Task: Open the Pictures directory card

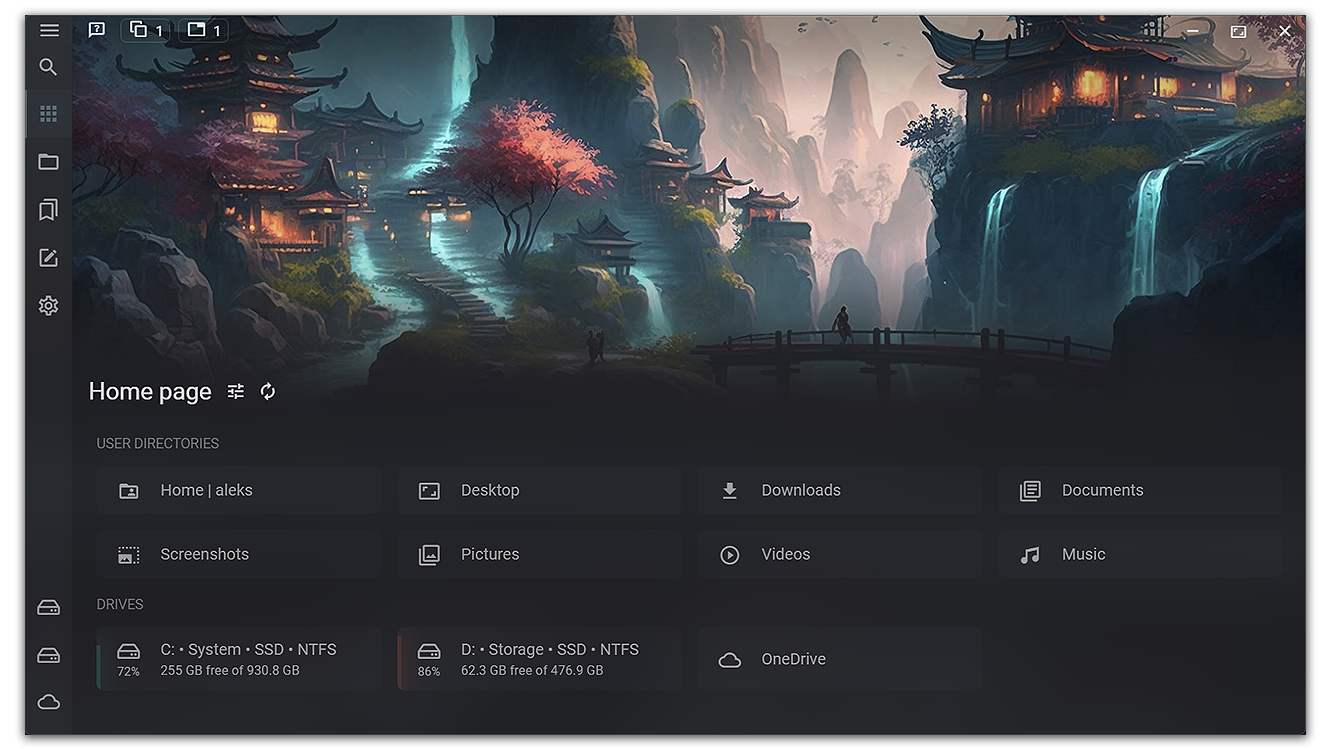Action: click(539, 554)
